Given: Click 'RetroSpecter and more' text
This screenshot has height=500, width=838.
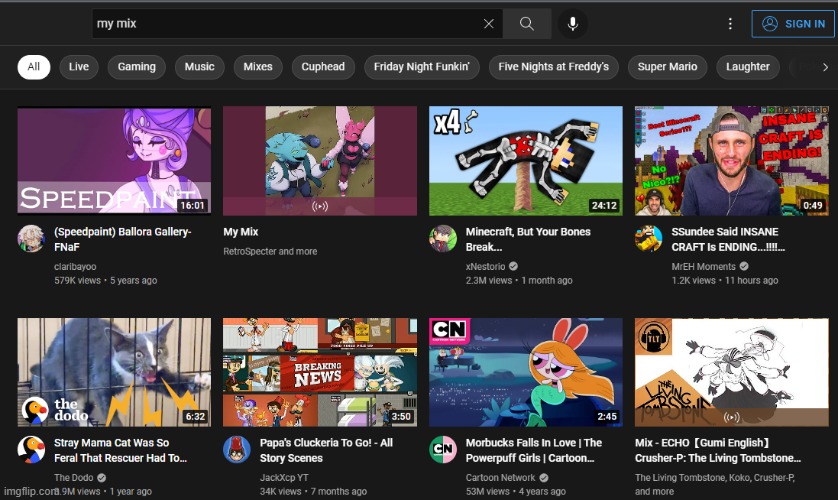Looking at the screenshot, I should coord(270,251).
